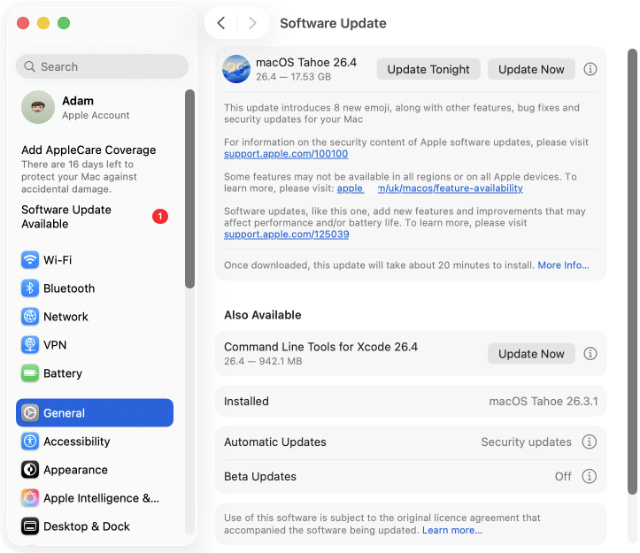Viewport: 640px width, 553px height.
Task: Open Software Update Available notice
Action: (95, 217)
